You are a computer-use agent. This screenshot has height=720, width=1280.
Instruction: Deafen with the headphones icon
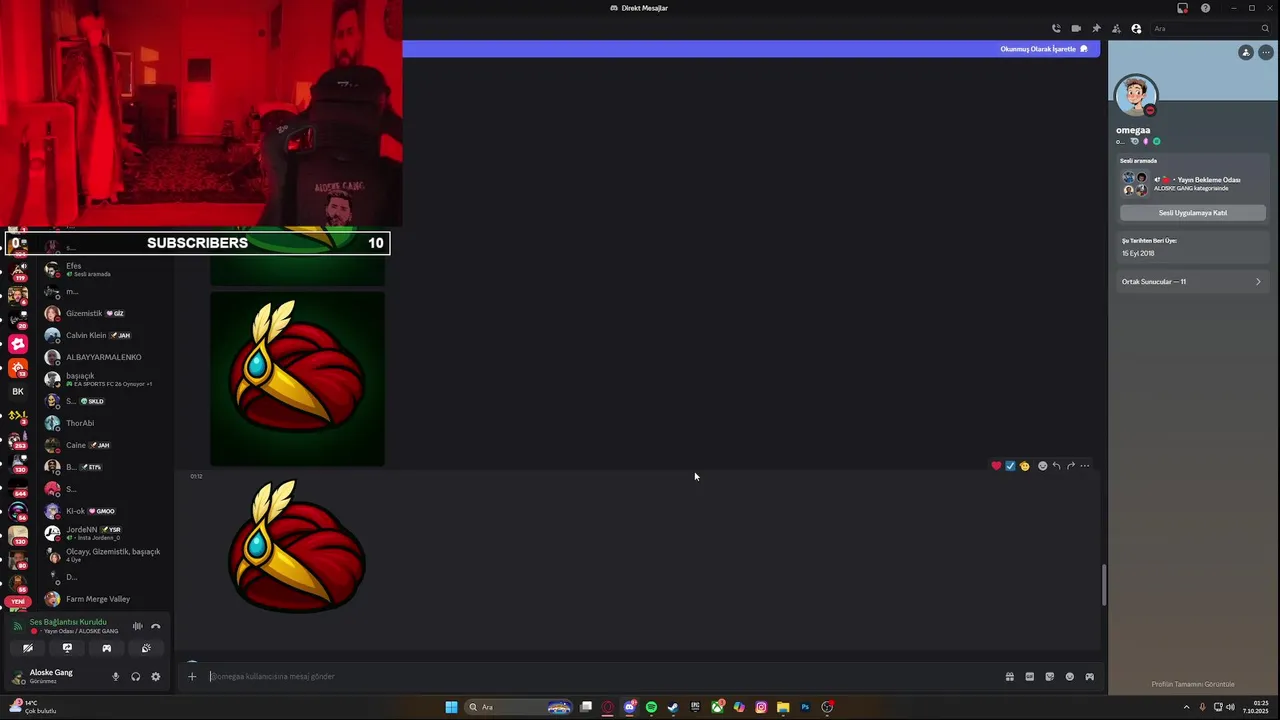135,677
